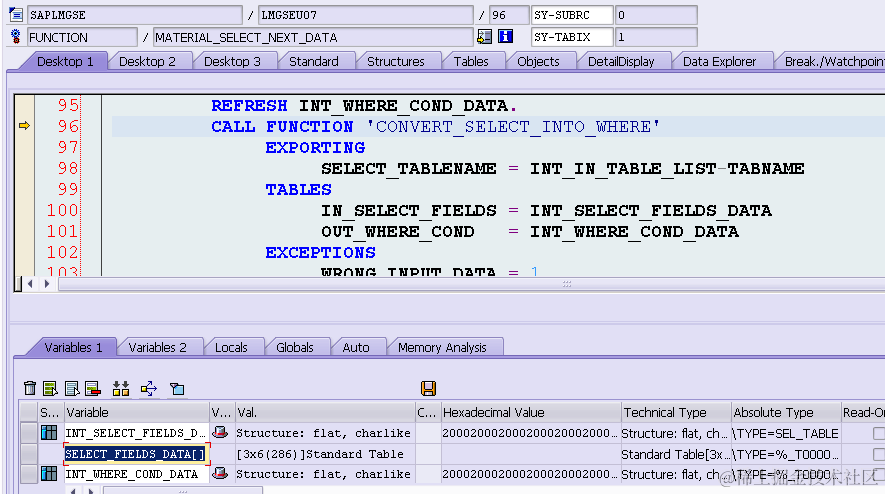Click the SY-SUBRC value field
The height and width of the screenshot is (494, 885).
coord(656,15)
